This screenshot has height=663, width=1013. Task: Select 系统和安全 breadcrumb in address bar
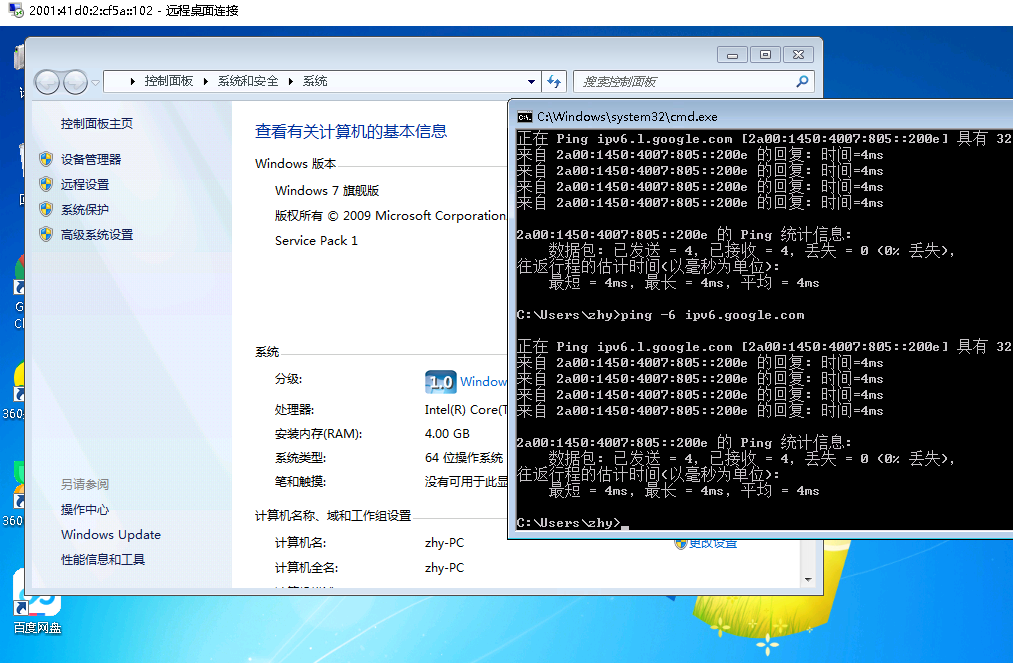(248, 81)
